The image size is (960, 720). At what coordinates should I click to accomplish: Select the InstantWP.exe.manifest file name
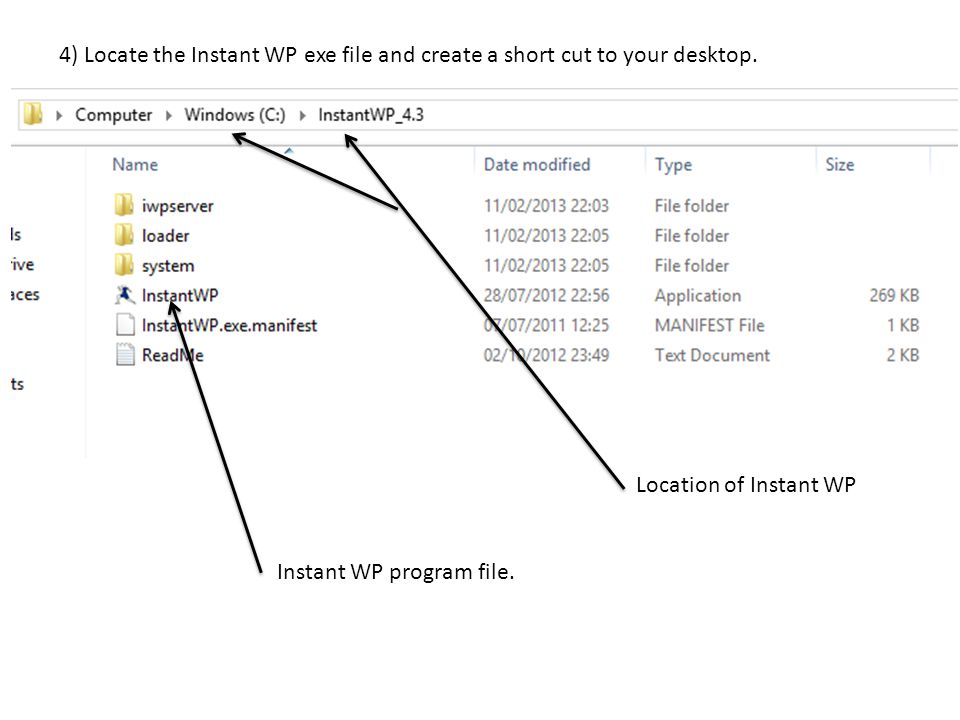tap(230, 326)
